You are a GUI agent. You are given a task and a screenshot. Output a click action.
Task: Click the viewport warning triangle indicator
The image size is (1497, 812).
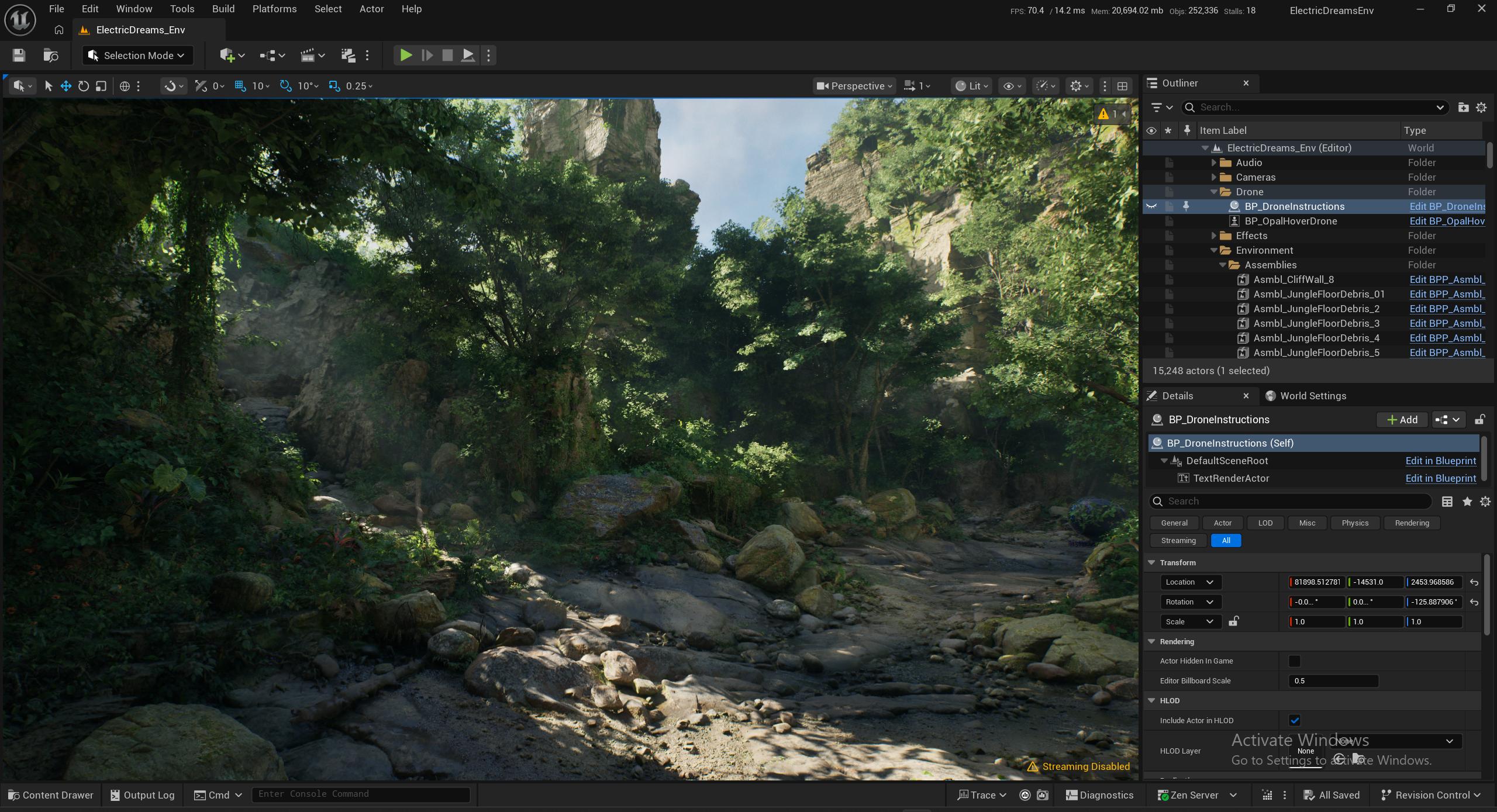pos(1103,114)
